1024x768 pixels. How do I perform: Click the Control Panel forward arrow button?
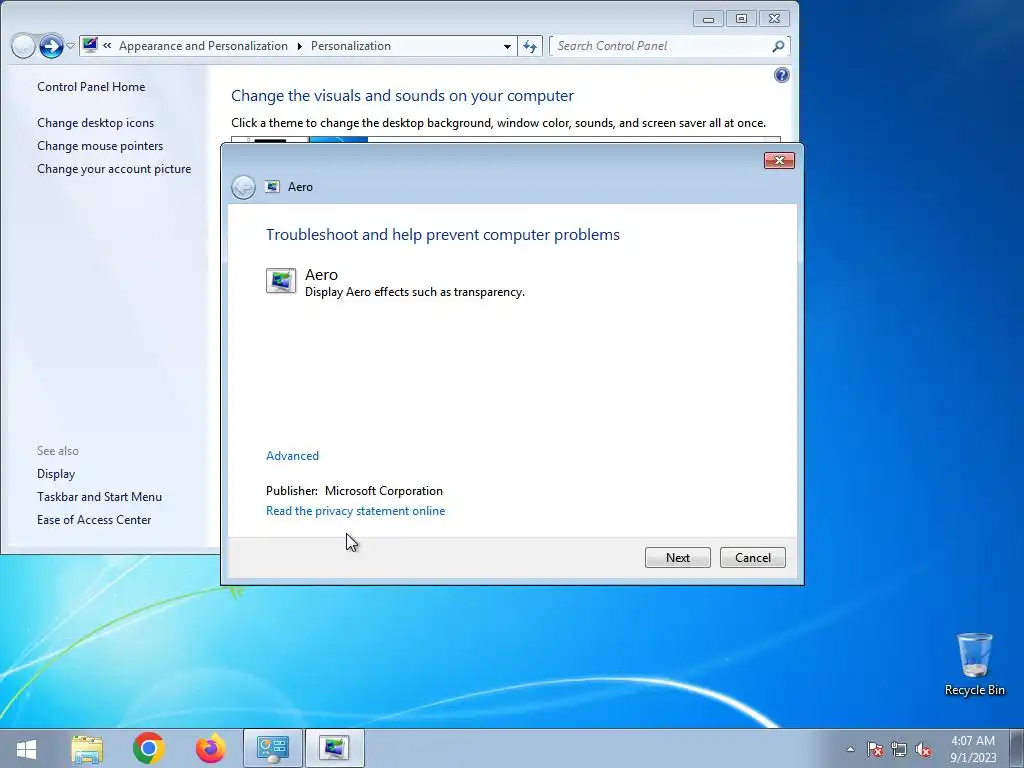(x=51, y=46)
